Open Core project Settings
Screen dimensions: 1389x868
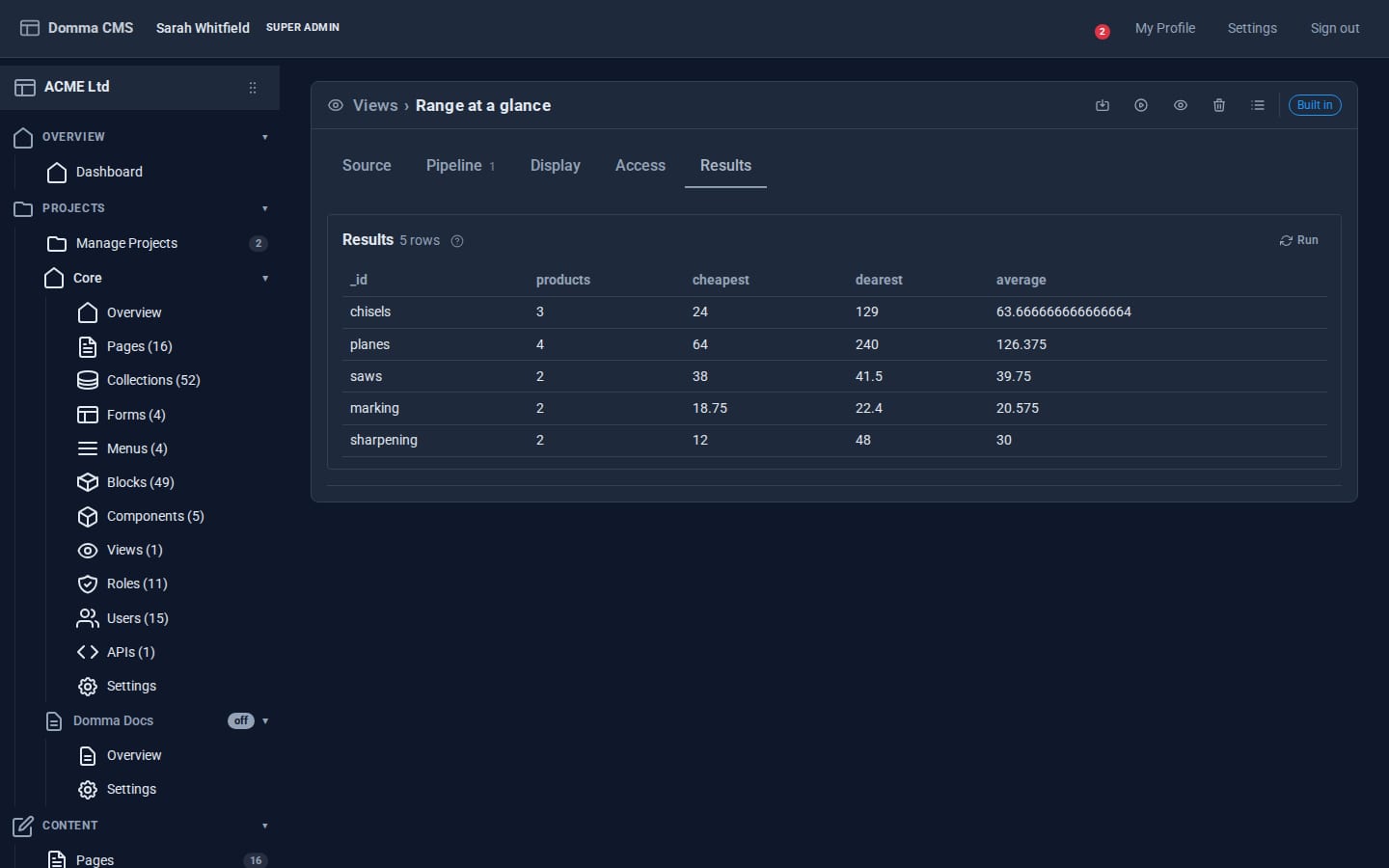click(131, 686)
